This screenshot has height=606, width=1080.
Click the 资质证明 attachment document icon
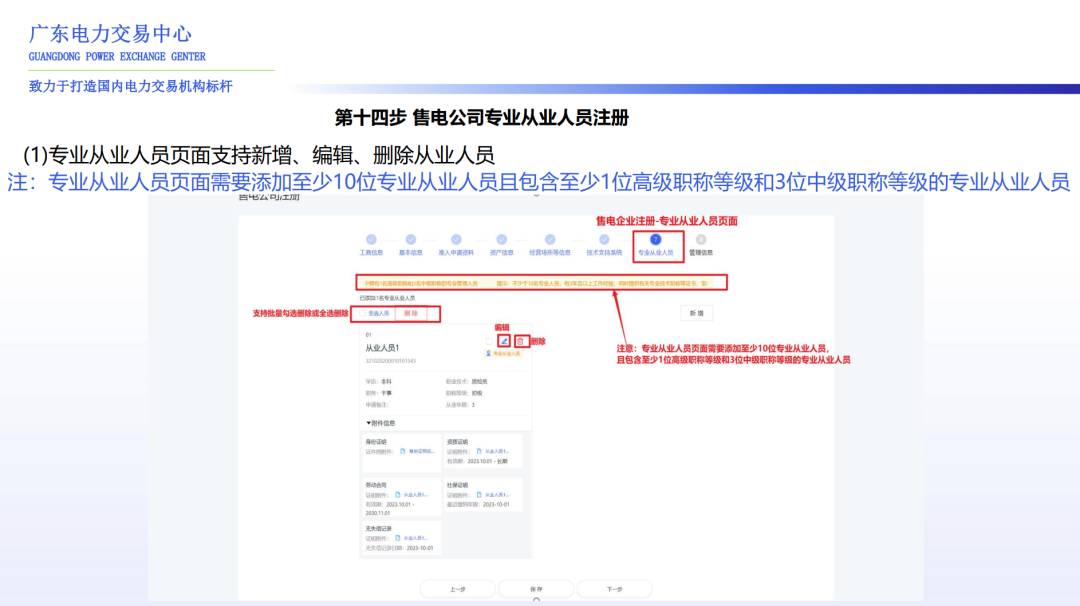click(478, 450)
